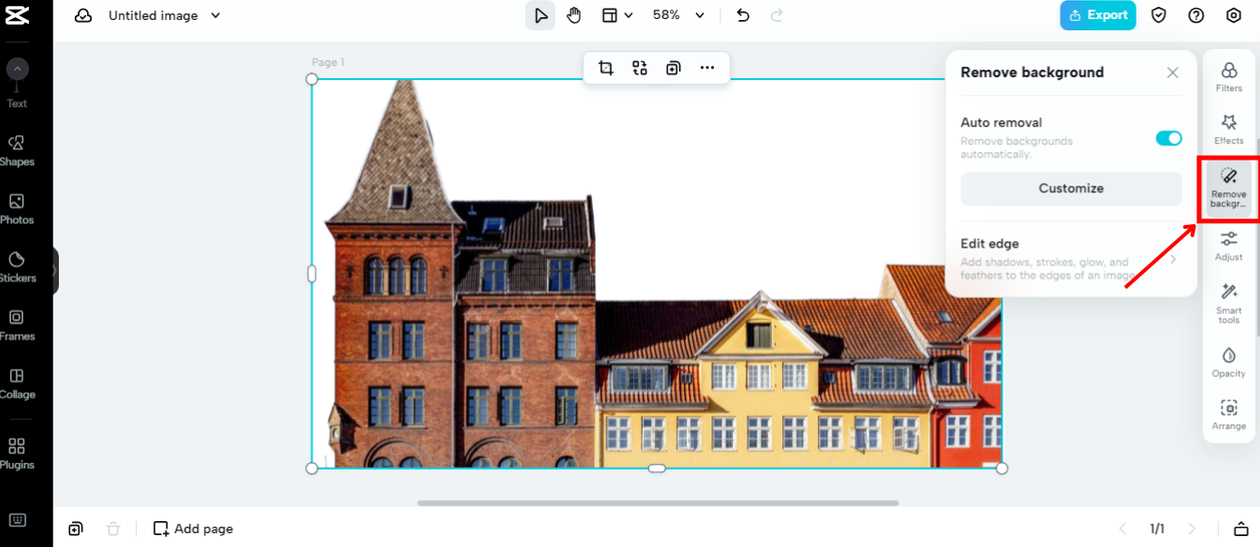Expand the collapsed left side panel handle
The height and width of the screenshot is (547, 1260).
(x=56, y=270)
